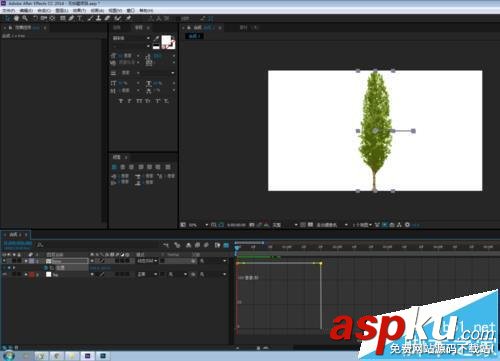Select the Horizontal Type tool
The width and height of the screenshot is (500, 361).
click(x=80, y=18)
